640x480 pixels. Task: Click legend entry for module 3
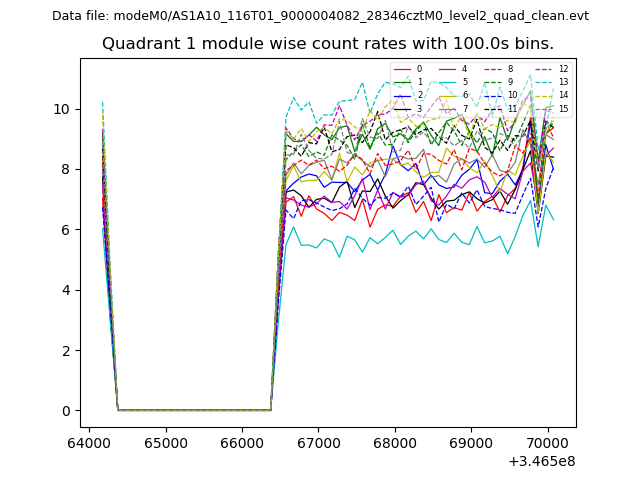click(x=406, y=109)
